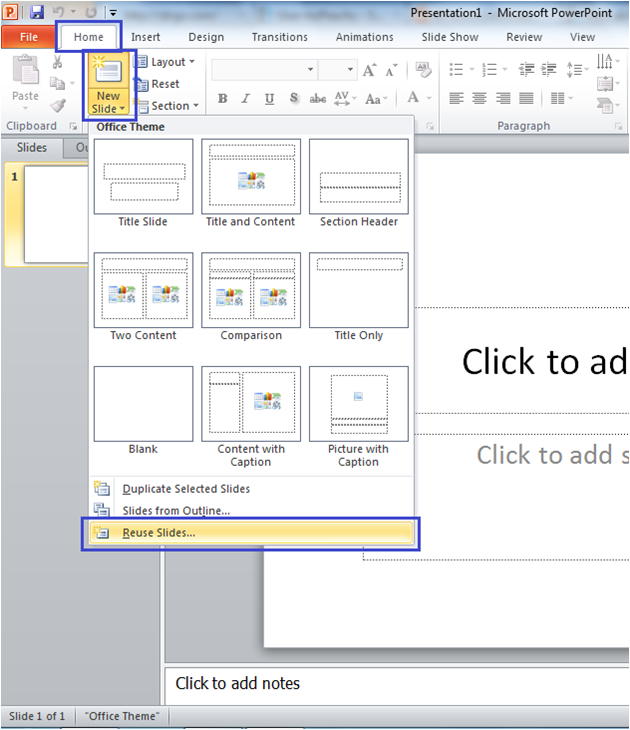630x730 pixels.
Task: Justify the paragraph text
Action: [526, 98]
